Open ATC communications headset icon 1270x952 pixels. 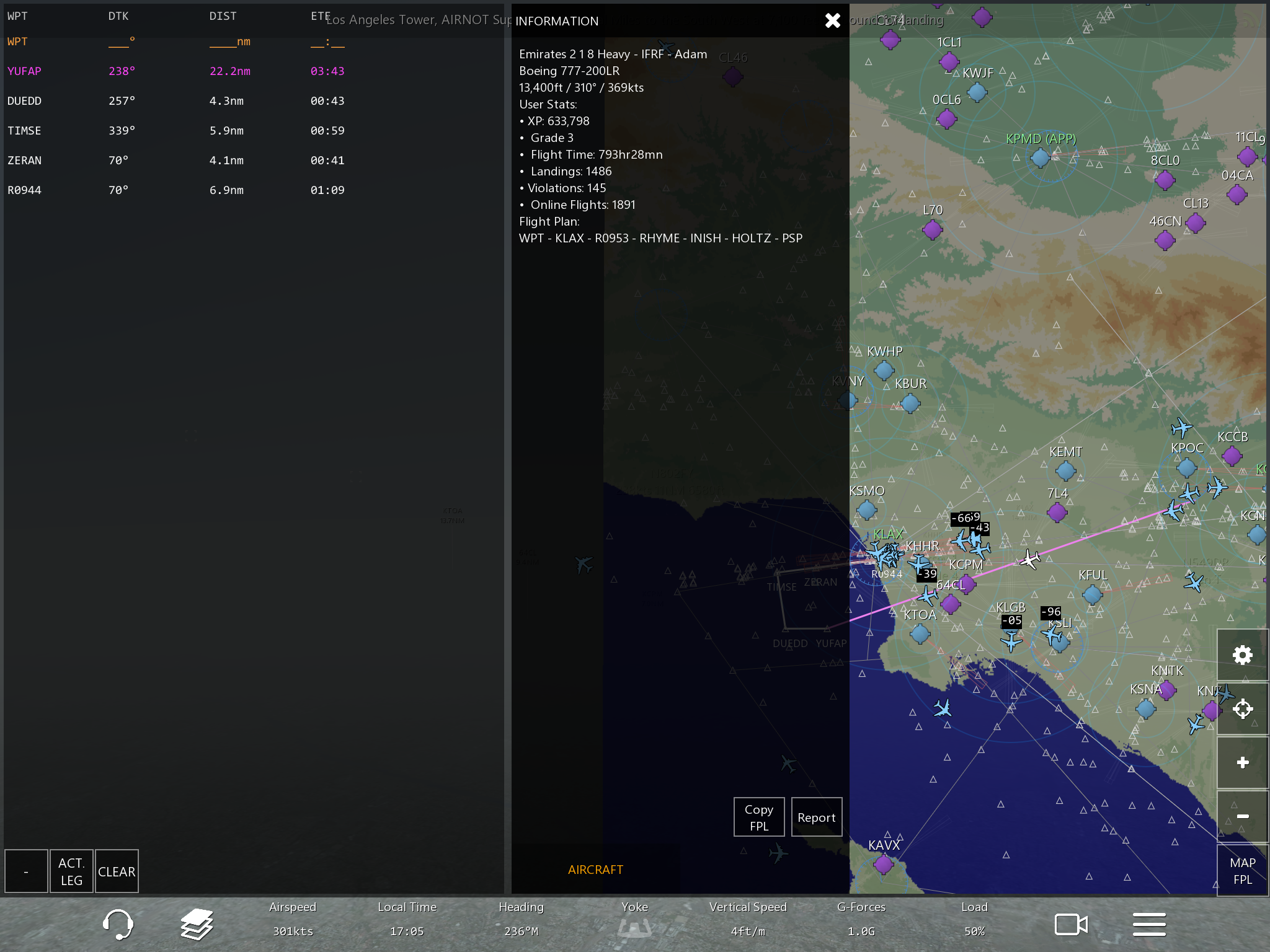tap(117, 925)
